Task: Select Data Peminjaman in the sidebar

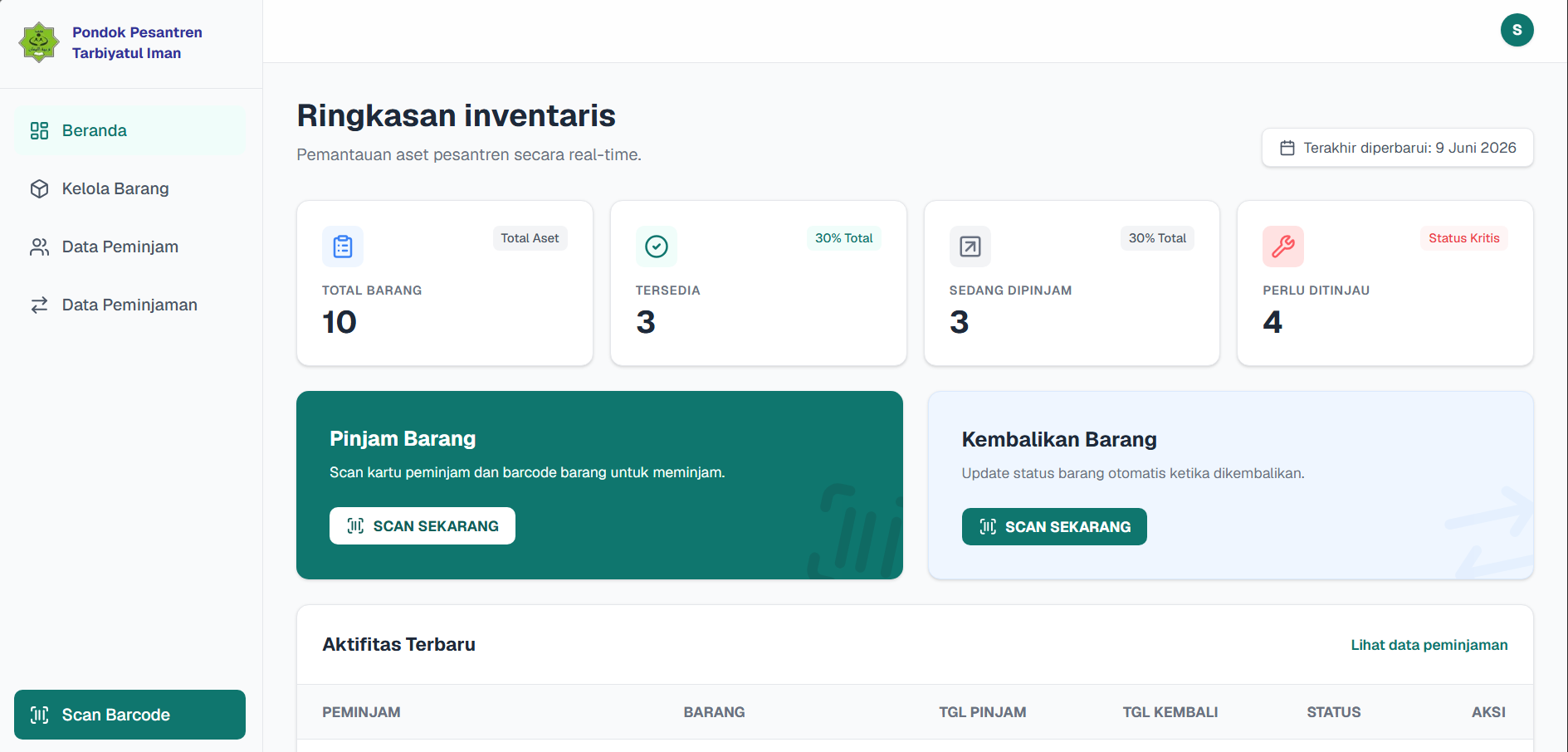Action: [129, 305]
